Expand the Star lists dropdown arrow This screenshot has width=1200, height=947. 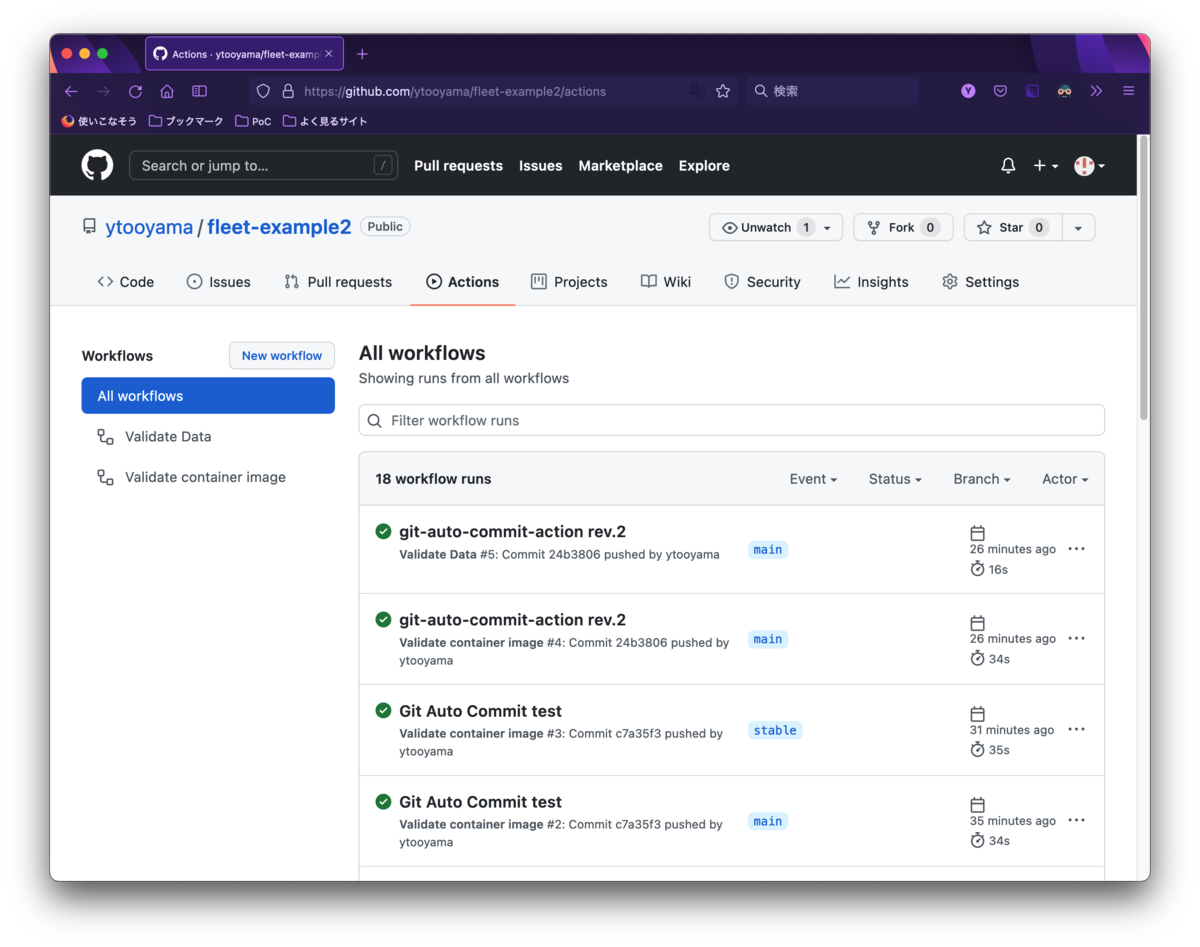1078,228
